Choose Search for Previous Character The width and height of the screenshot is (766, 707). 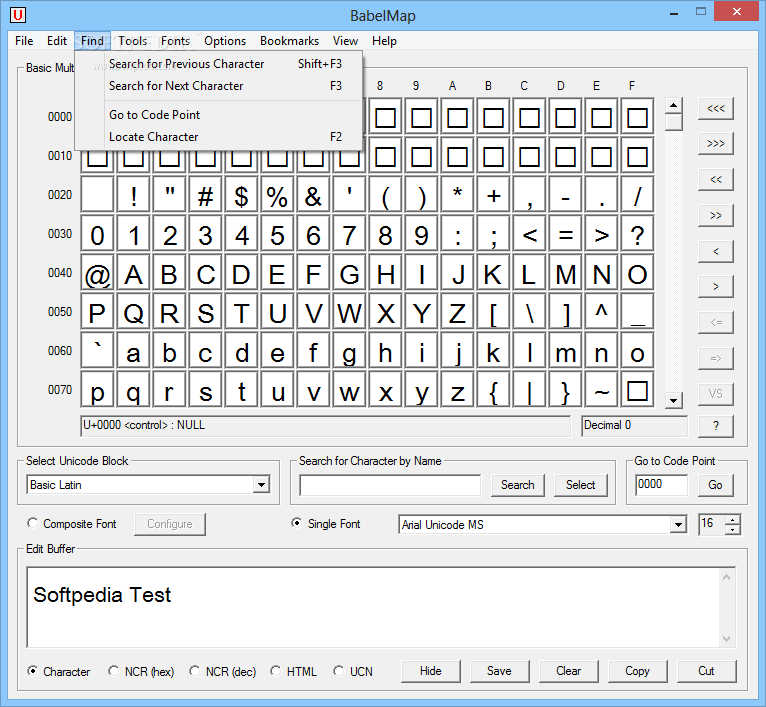pos(218,64)
